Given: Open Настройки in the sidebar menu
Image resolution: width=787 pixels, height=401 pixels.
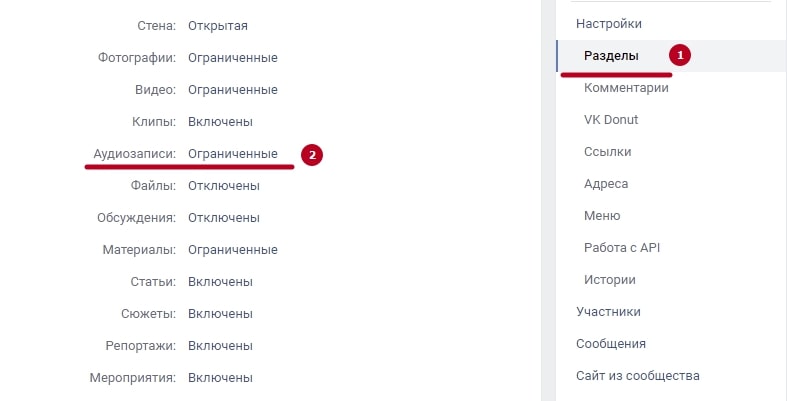Looking at the screenshot, I should [609, 24].
